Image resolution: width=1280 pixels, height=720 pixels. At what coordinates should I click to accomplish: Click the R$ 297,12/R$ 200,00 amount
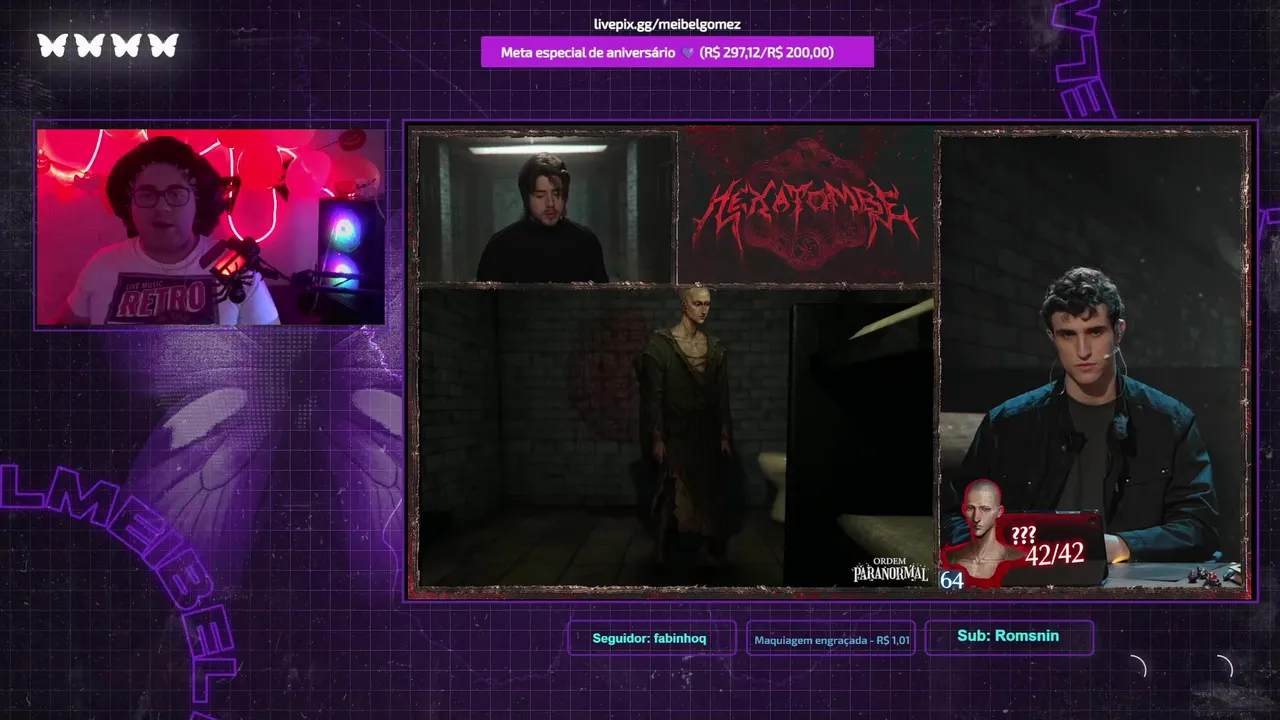click(767, 52)
